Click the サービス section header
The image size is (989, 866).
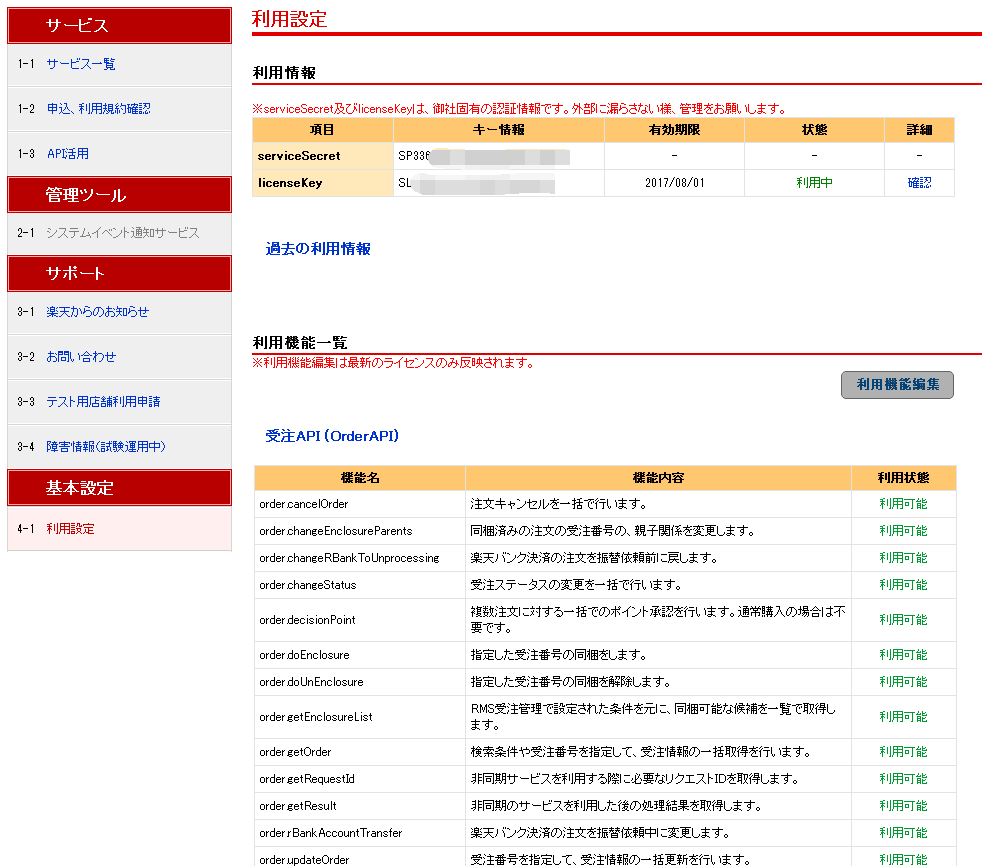[119, 26]
